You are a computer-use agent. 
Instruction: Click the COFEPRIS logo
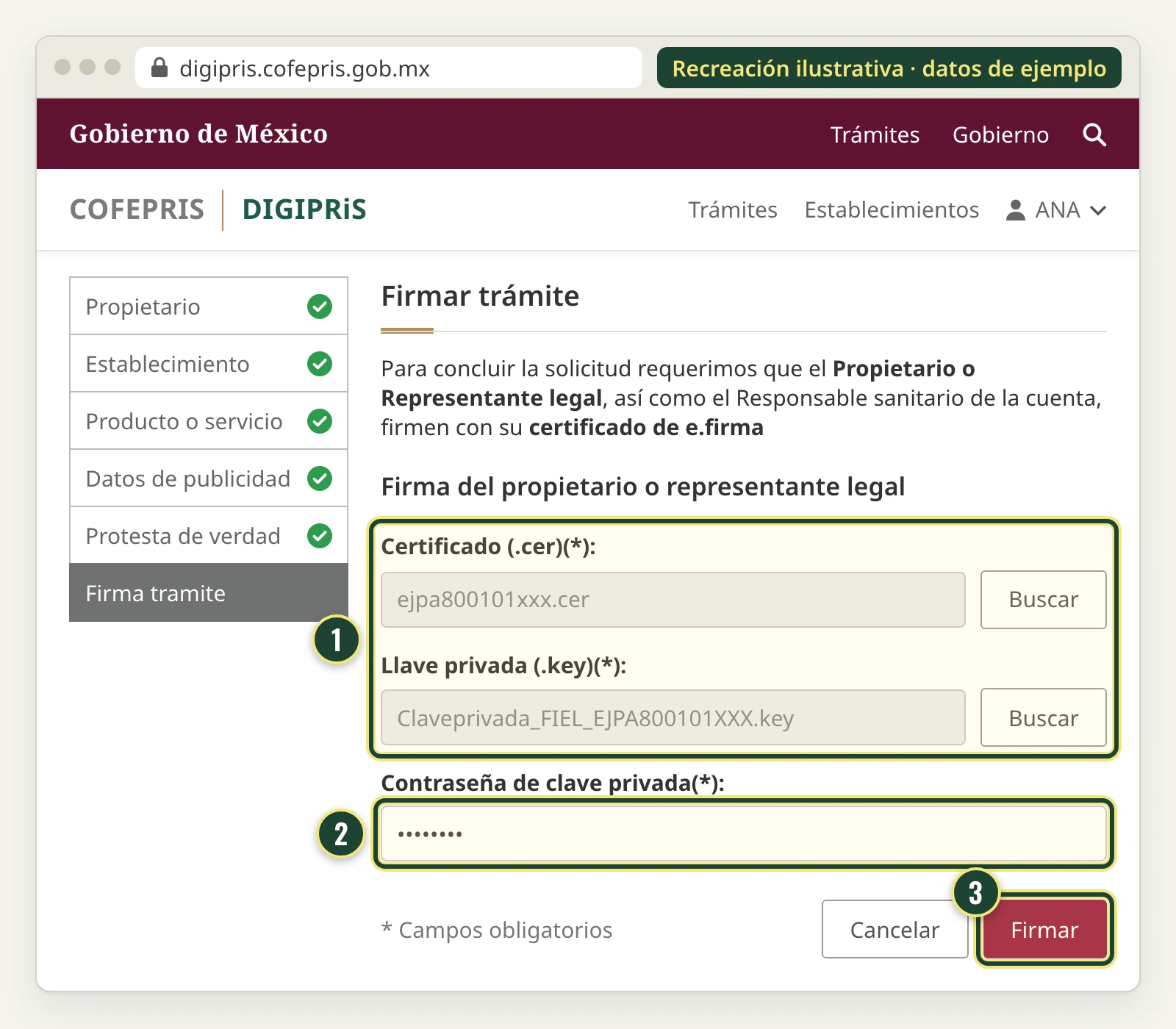137,209
